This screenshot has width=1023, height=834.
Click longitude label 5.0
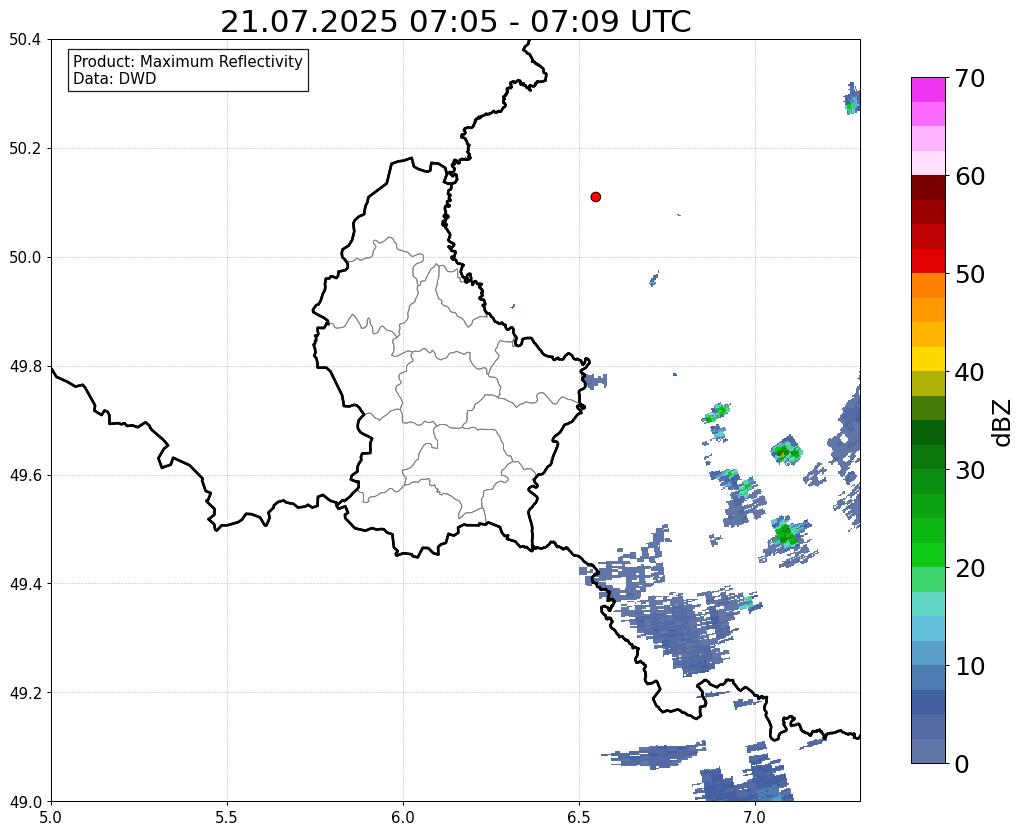[51, 817]
